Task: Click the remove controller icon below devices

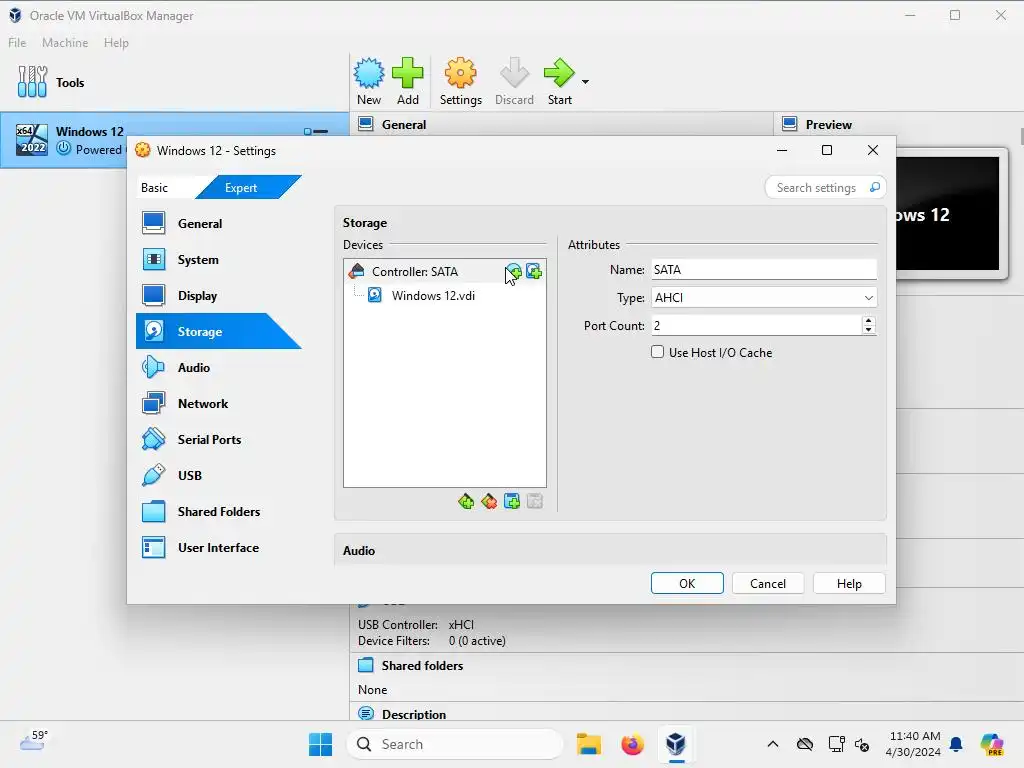Action: coord(489,502)
